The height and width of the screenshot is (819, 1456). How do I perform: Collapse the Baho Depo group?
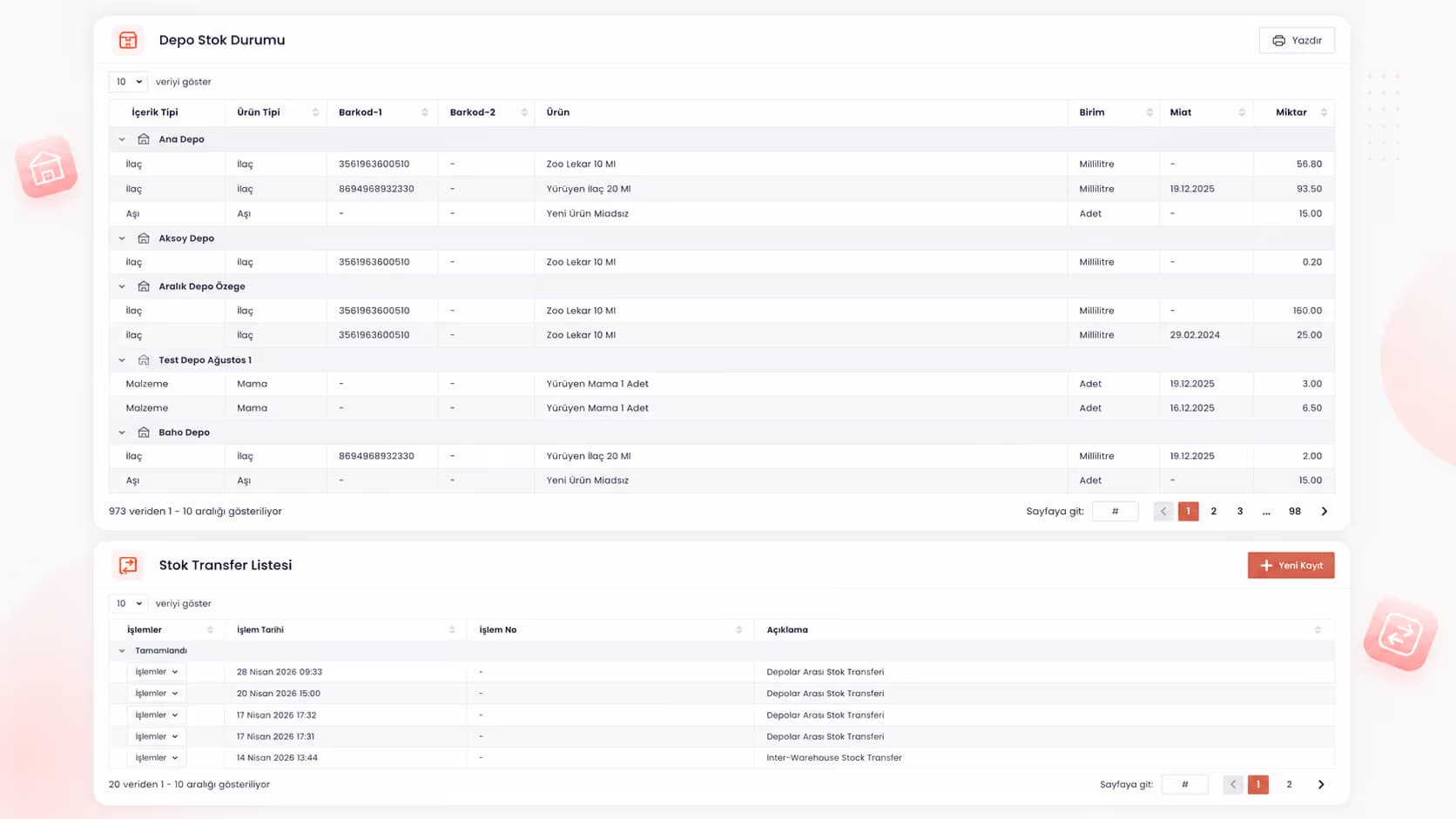coord(122,433)
